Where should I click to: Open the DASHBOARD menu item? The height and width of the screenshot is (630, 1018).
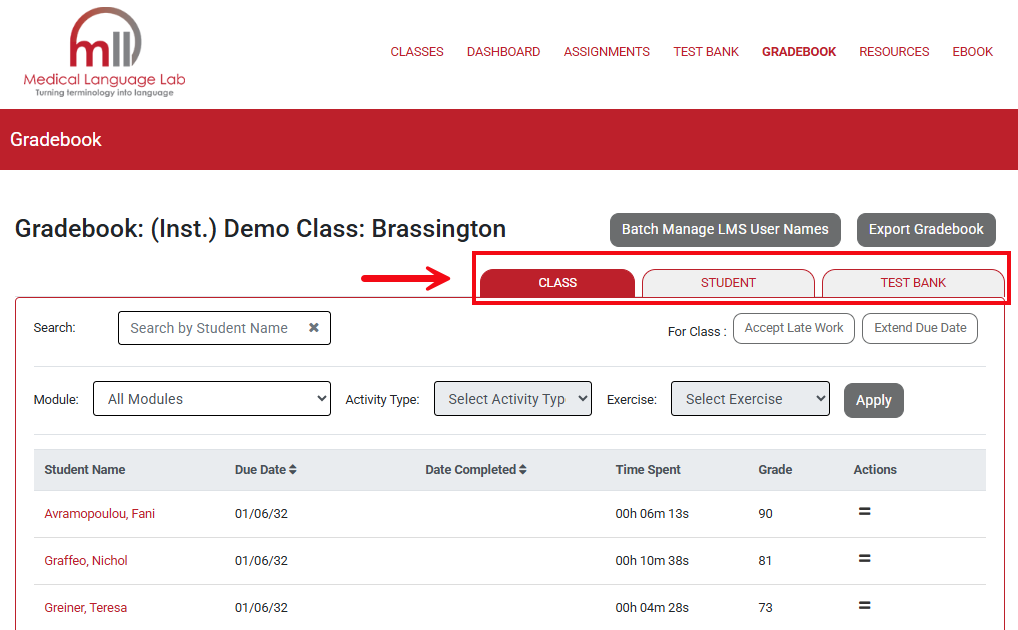[x=503, y=51]
